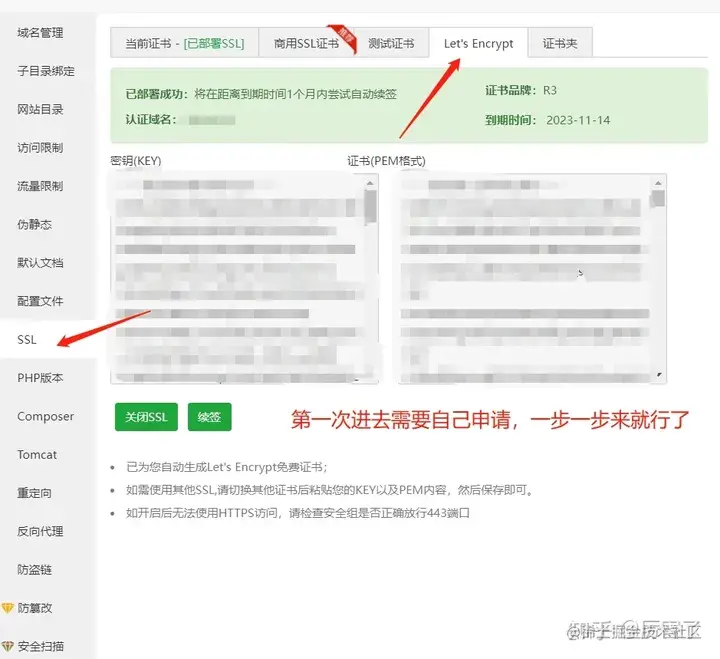Switch to Let's Encrypt tab

click(478, 43)
